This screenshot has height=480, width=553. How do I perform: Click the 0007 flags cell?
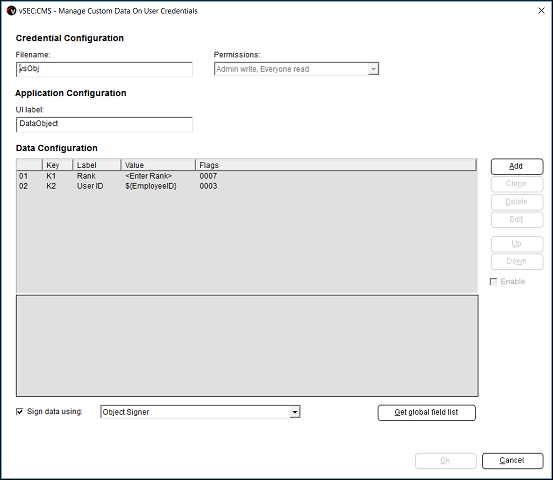pos(208,176)
